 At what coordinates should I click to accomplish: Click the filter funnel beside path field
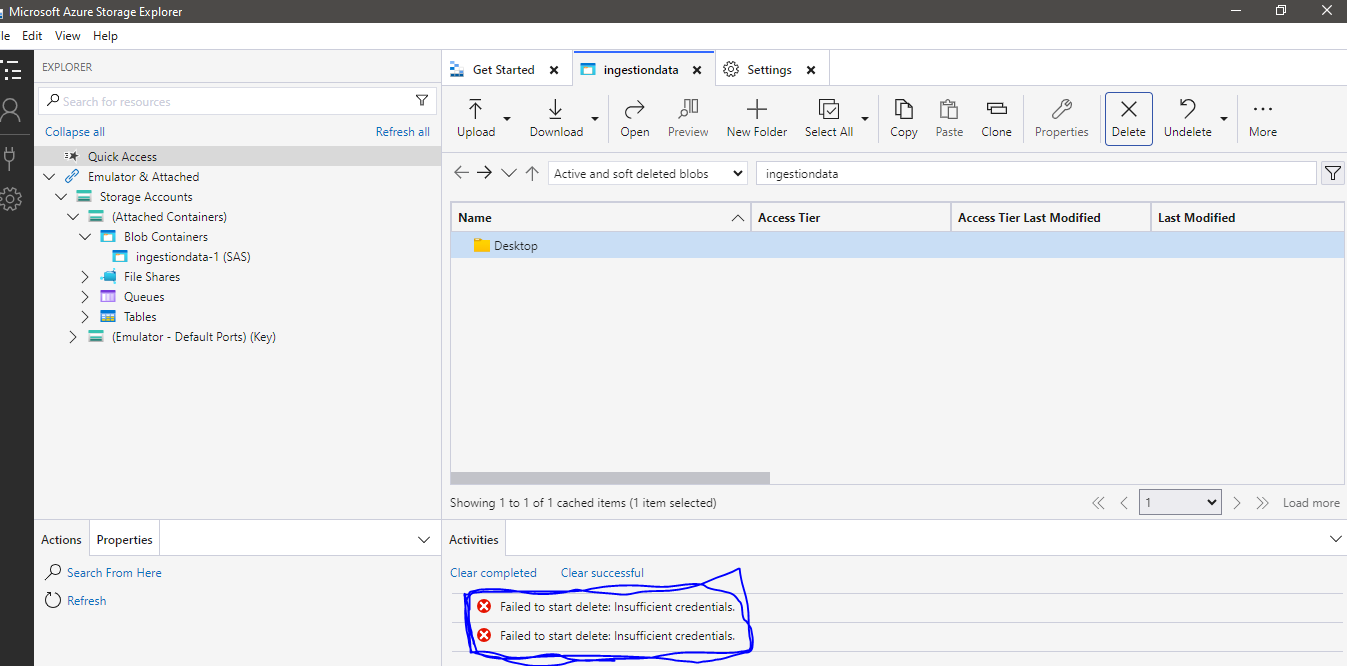coord(1332,173)
